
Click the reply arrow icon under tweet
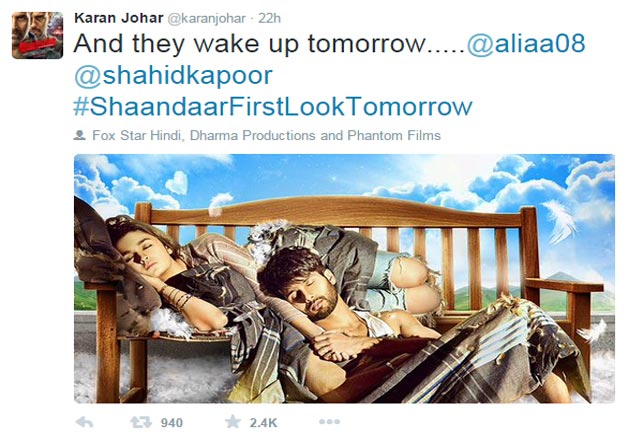pyautogui.click(x=85, y=422)
